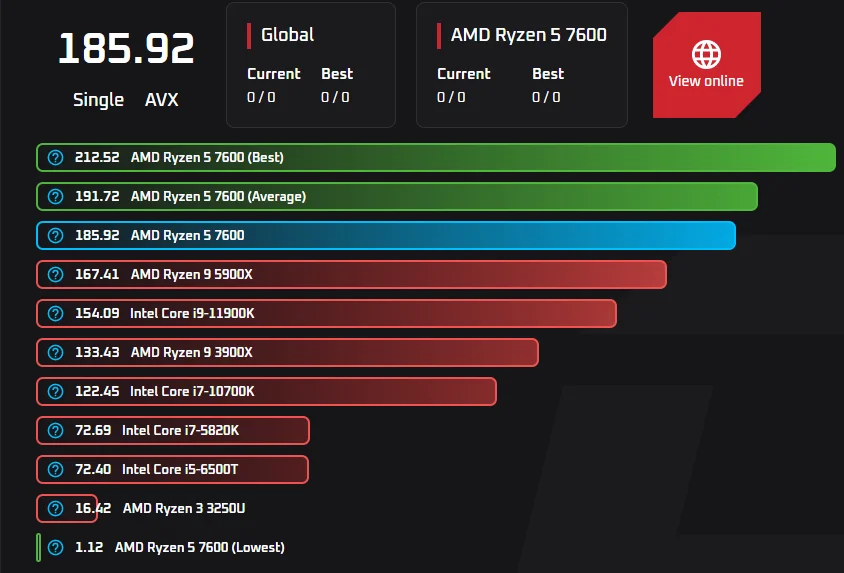Click help icon beside 185.92 AMD Ryzen 5 7600
Screen dimensions: 844x573
click(55, 236)
